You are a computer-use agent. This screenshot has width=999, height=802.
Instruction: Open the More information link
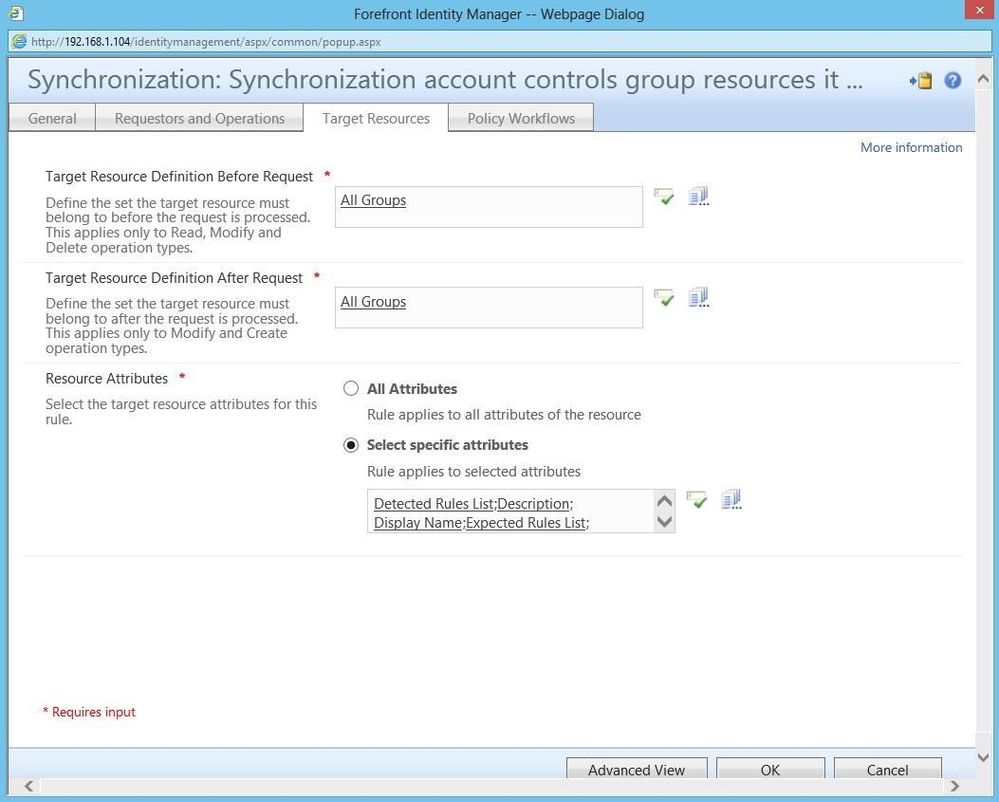click(x=911, y=147)
